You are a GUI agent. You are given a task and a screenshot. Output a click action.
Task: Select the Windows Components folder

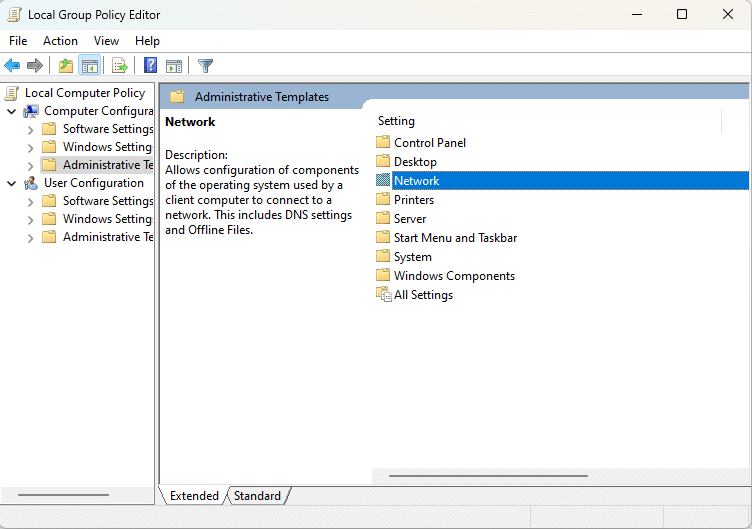point(454,276)
